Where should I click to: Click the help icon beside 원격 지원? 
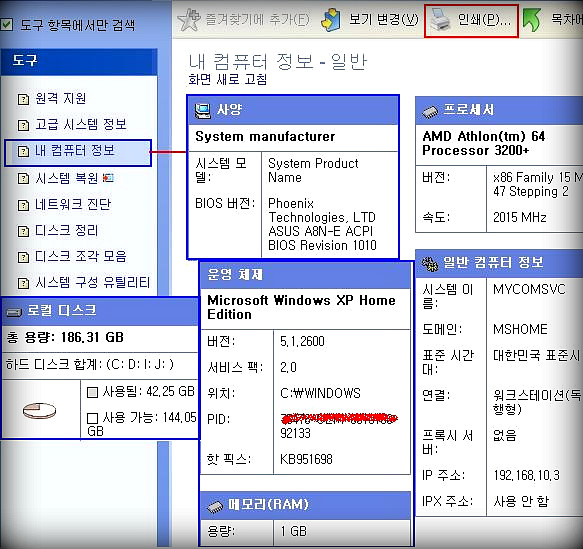23,99
